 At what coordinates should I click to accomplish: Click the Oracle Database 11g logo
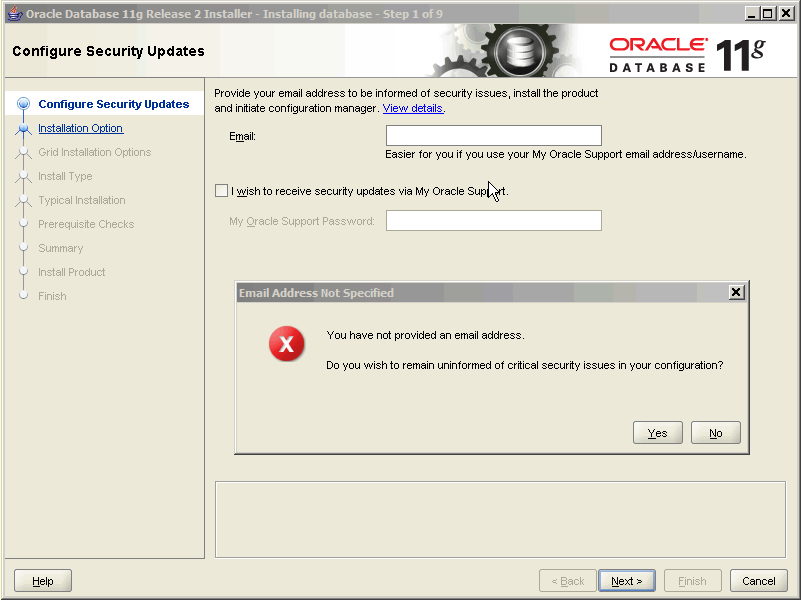pos(687,54)
